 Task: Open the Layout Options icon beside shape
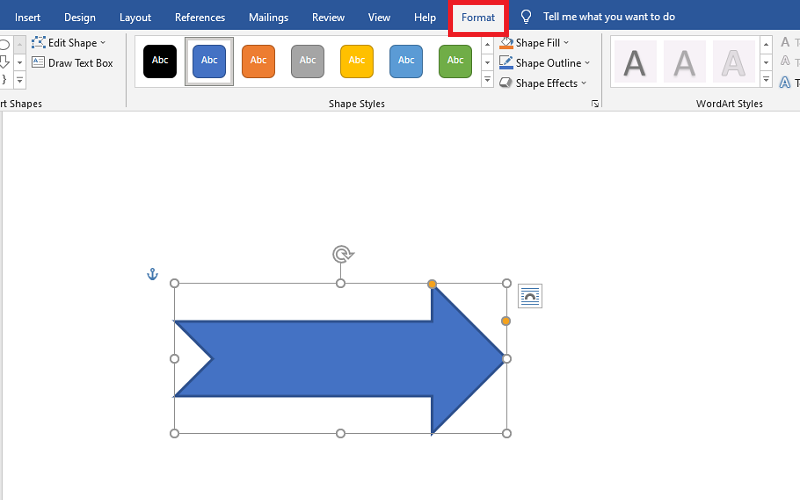[x=530, y=296]
